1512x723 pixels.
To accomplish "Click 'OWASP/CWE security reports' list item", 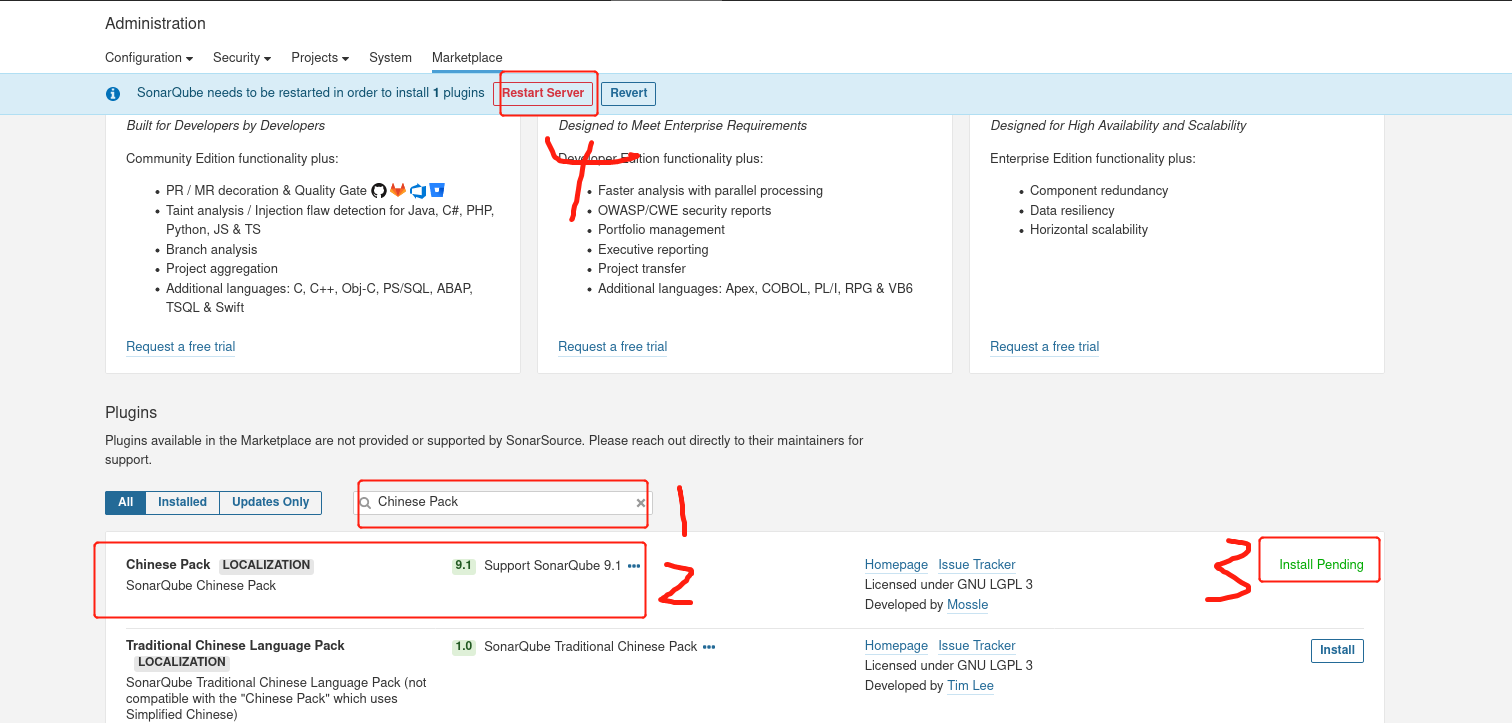I will 685,211.
